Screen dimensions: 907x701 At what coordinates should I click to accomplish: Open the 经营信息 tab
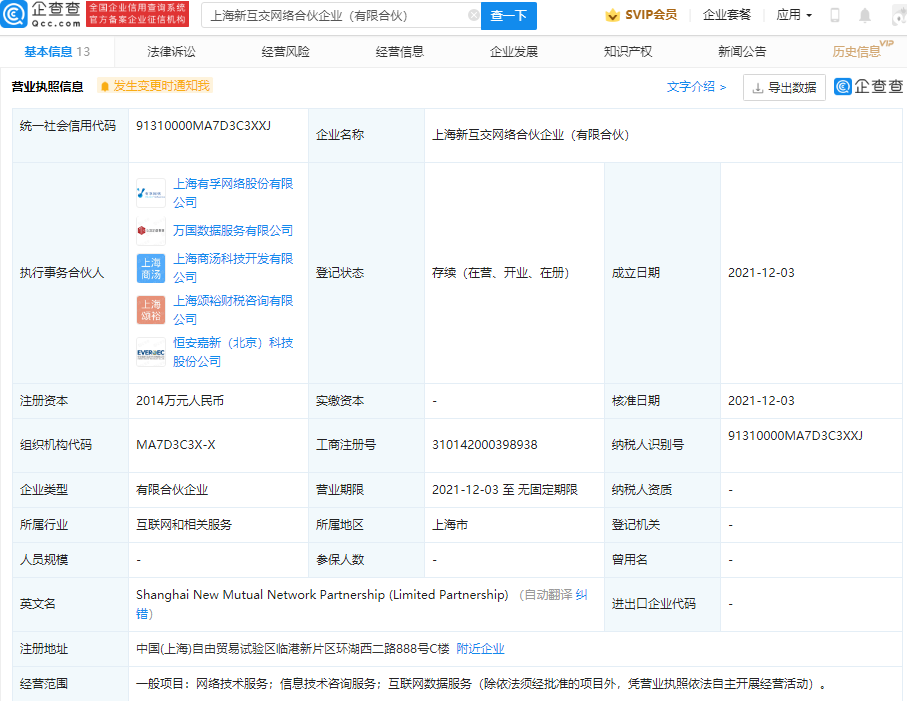(x=400, y=51)
